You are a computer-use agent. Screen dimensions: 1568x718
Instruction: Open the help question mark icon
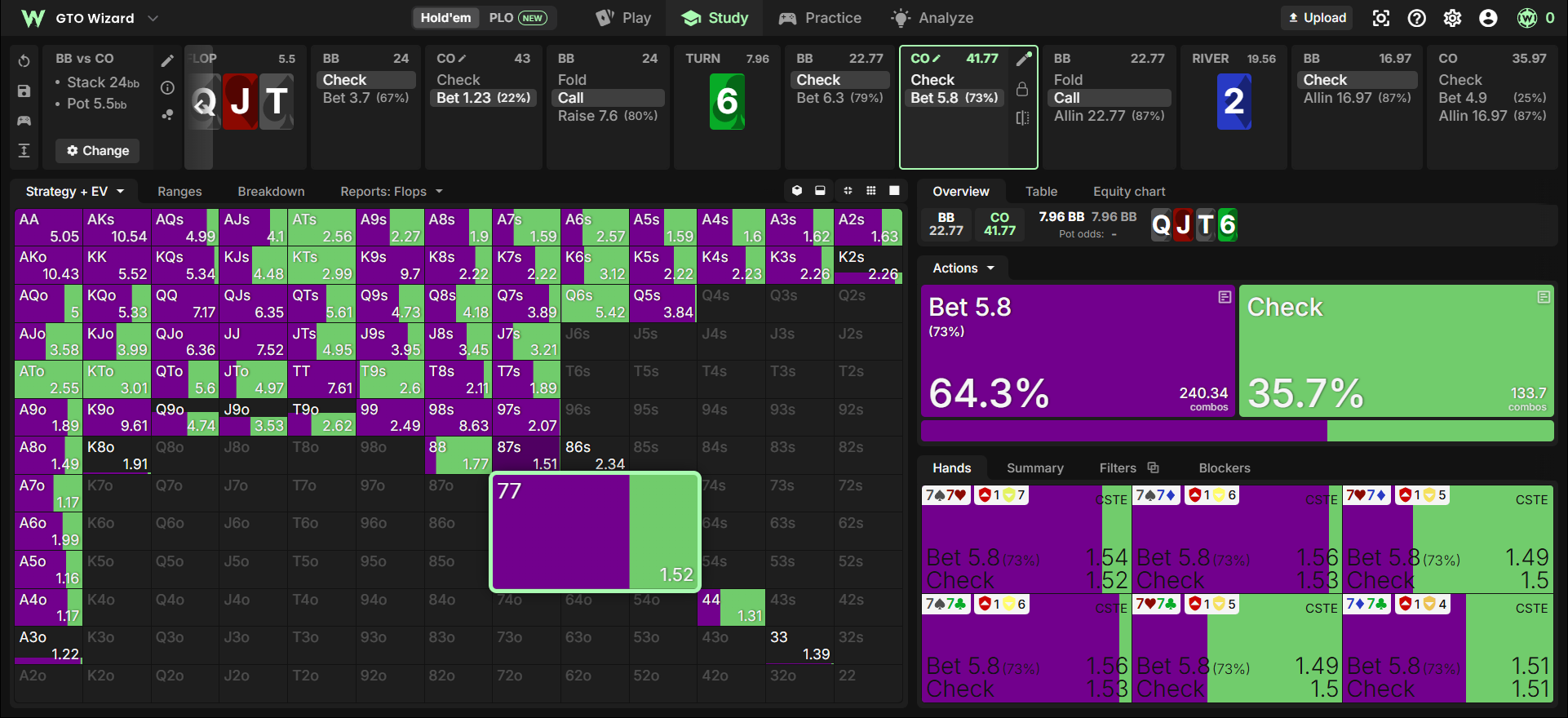pyautogui.click(x=1417, y=18)
